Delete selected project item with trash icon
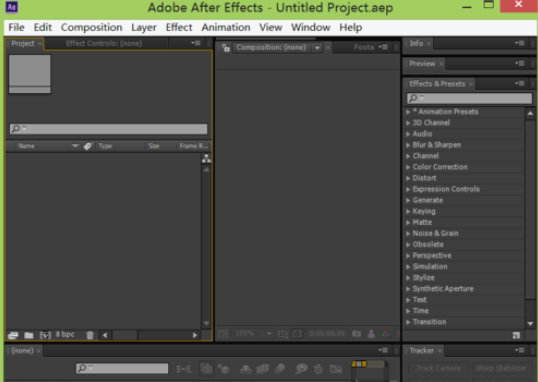The height and width of the screenshot is (382, 538). click(x=90, y=335)
